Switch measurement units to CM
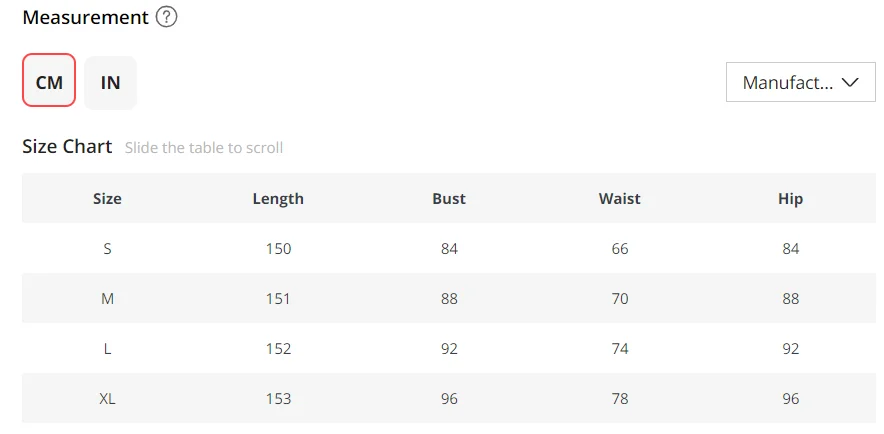This screenshot has height=434, width=884. 49,82
